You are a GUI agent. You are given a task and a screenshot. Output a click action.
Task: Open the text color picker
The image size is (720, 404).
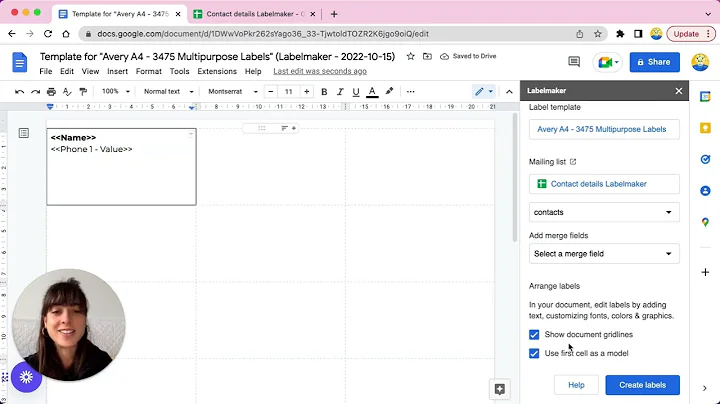coord(372,92)
